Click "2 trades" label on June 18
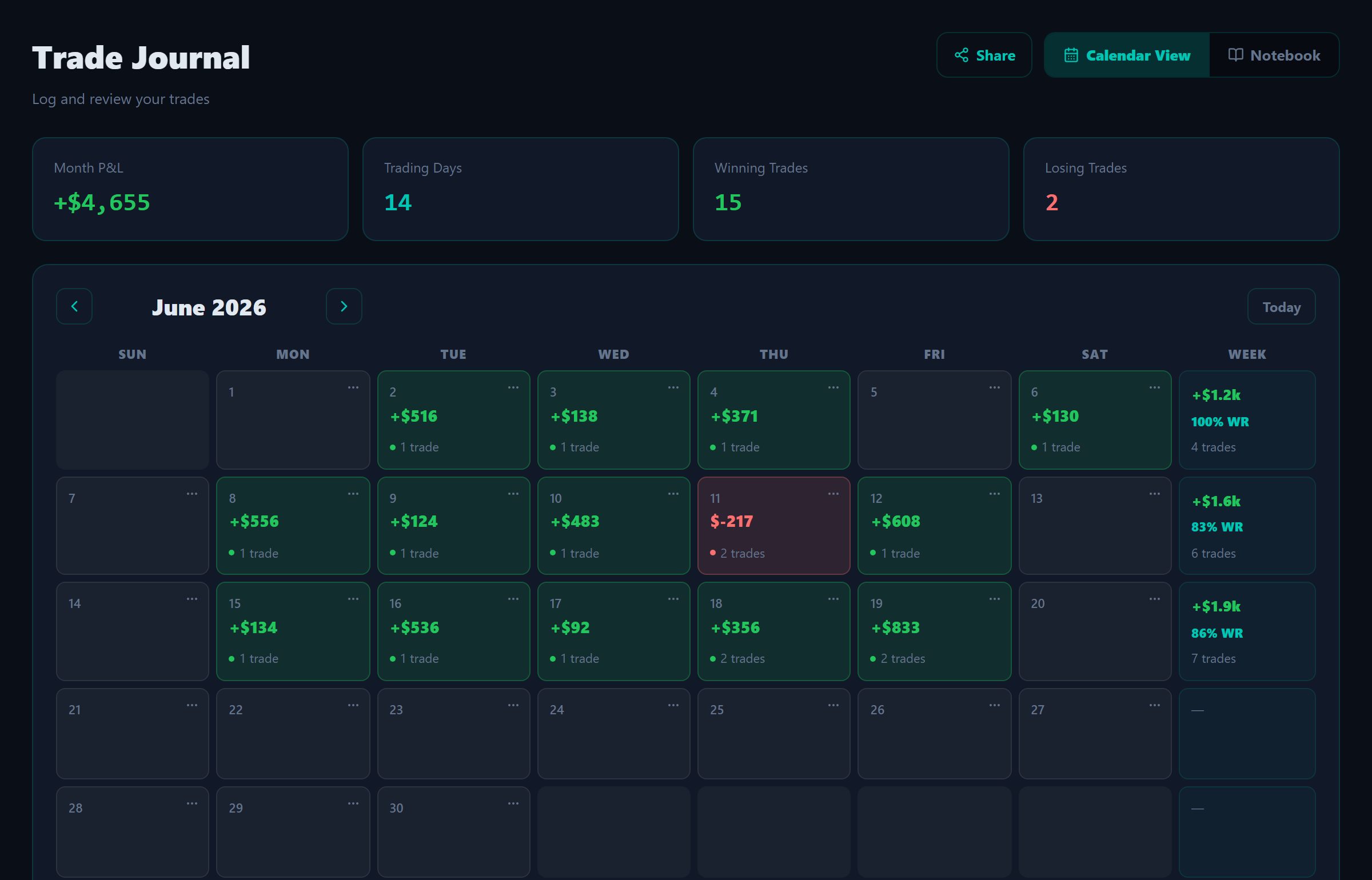 (x=742, y=658)
